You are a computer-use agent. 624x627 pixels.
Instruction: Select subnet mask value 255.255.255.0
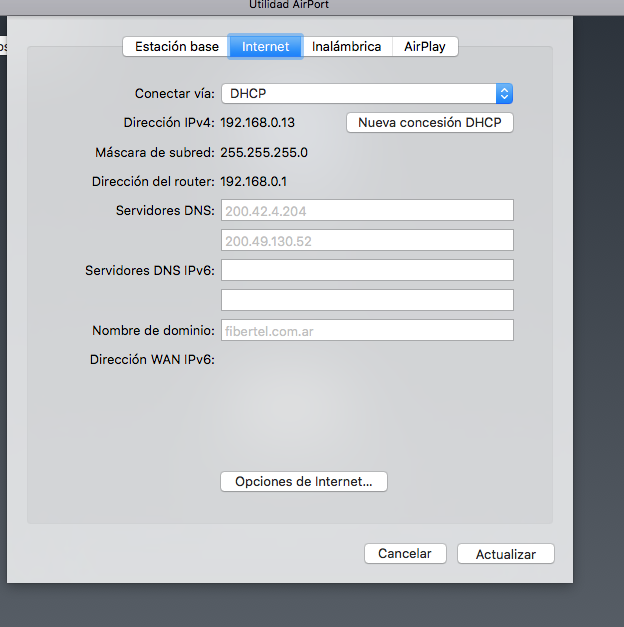point(264,152)
